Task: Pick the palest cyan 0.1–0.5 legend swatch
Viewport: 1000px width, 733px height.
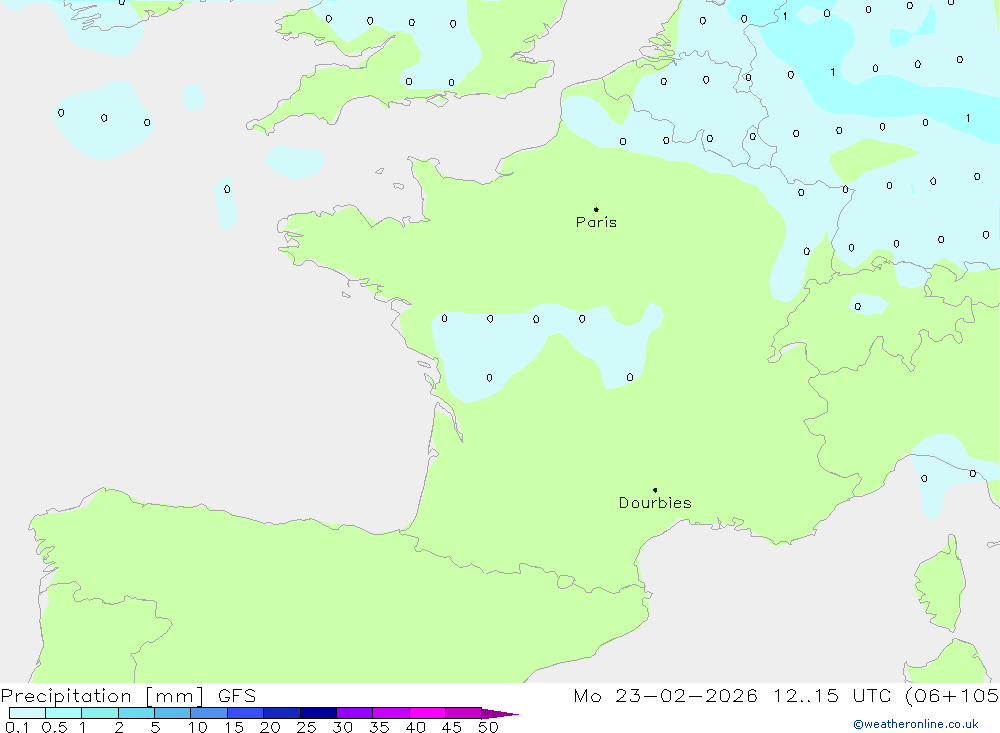Action: [x=27, y=713]
